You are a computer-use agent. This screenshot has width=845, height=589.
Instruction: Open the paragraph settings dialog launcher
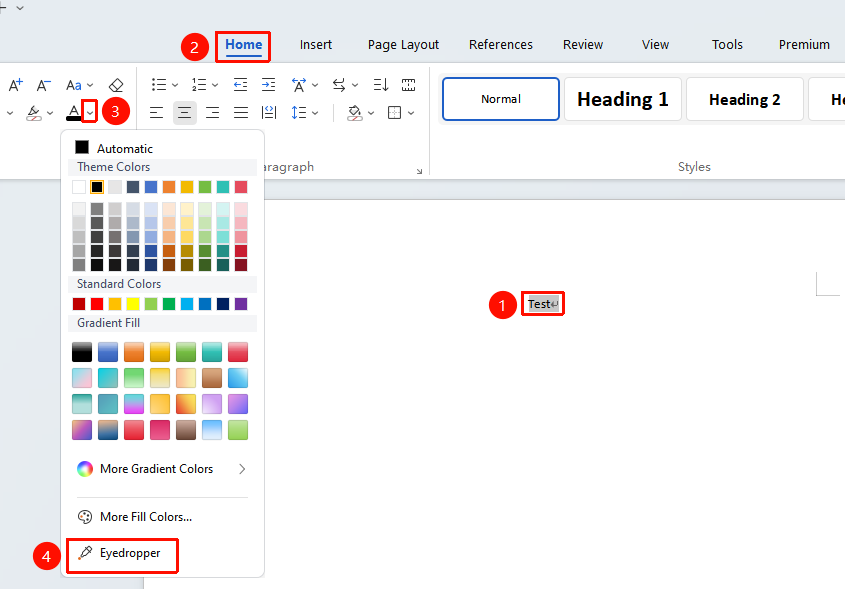click(x=419, y=171)
